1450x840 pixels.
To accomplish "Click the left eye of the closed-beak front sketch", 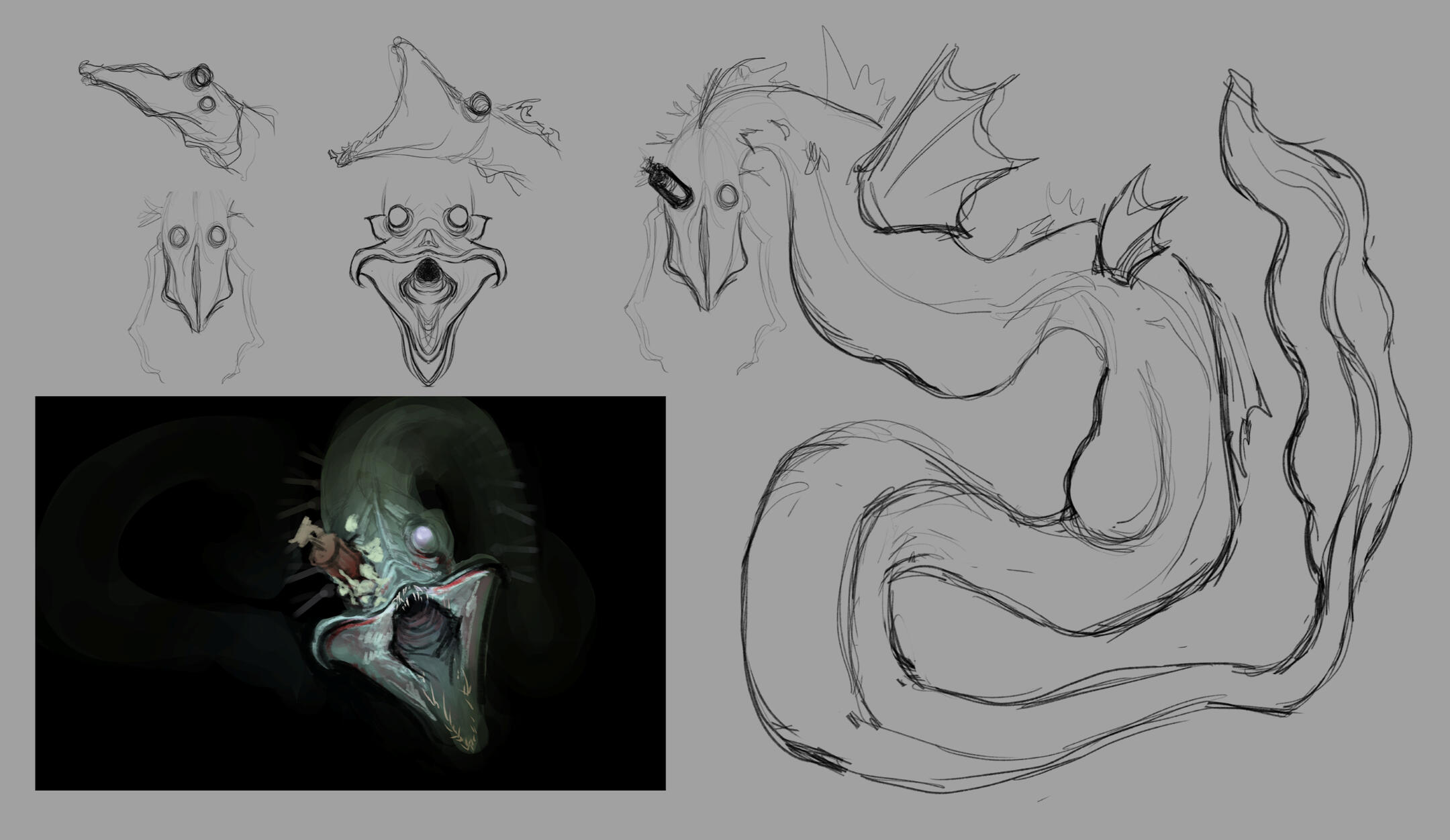I will tap(178, 235).
